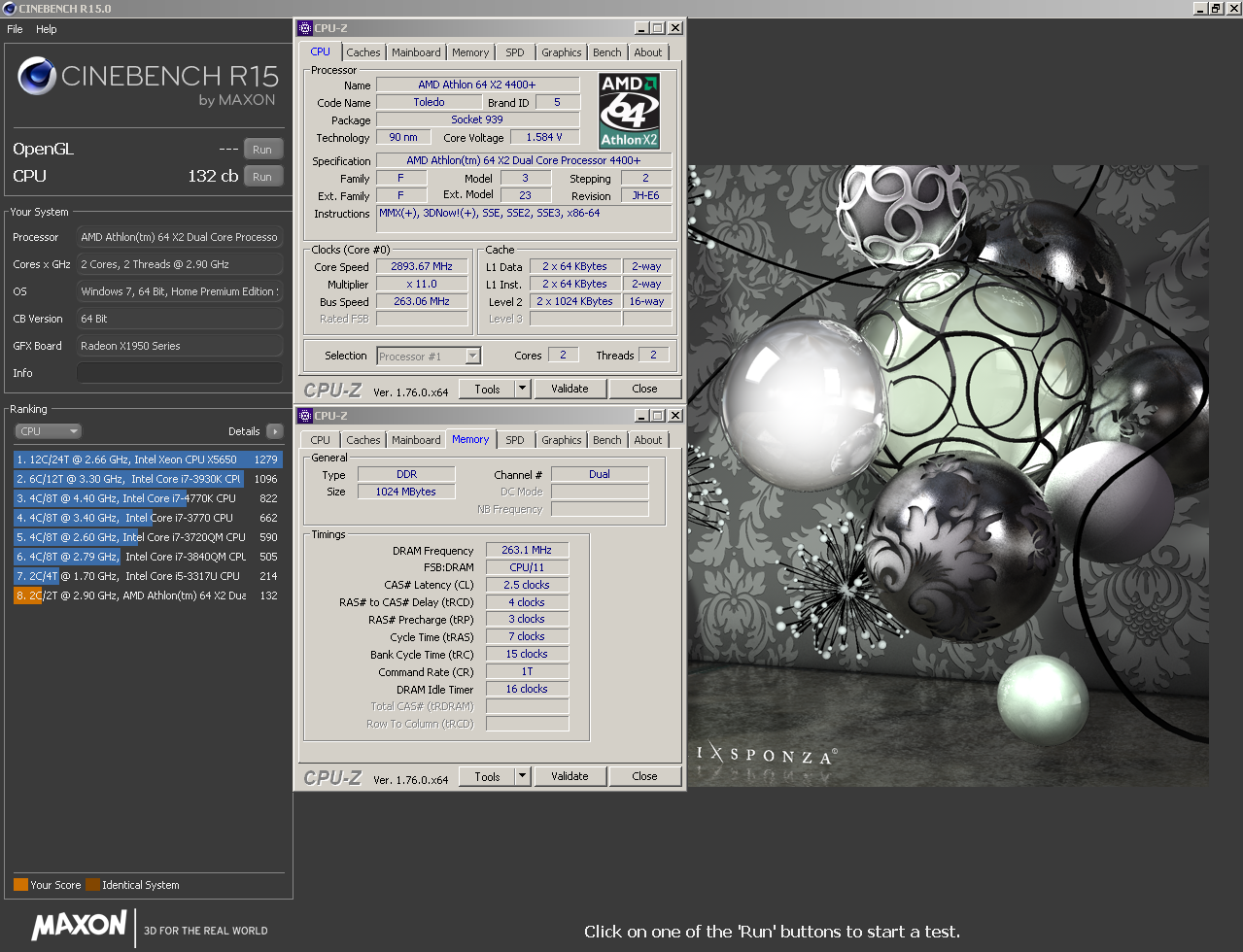Open the CPU ranking type dropdown
The image size is (1243, 952).
click(x=48, y=431)
